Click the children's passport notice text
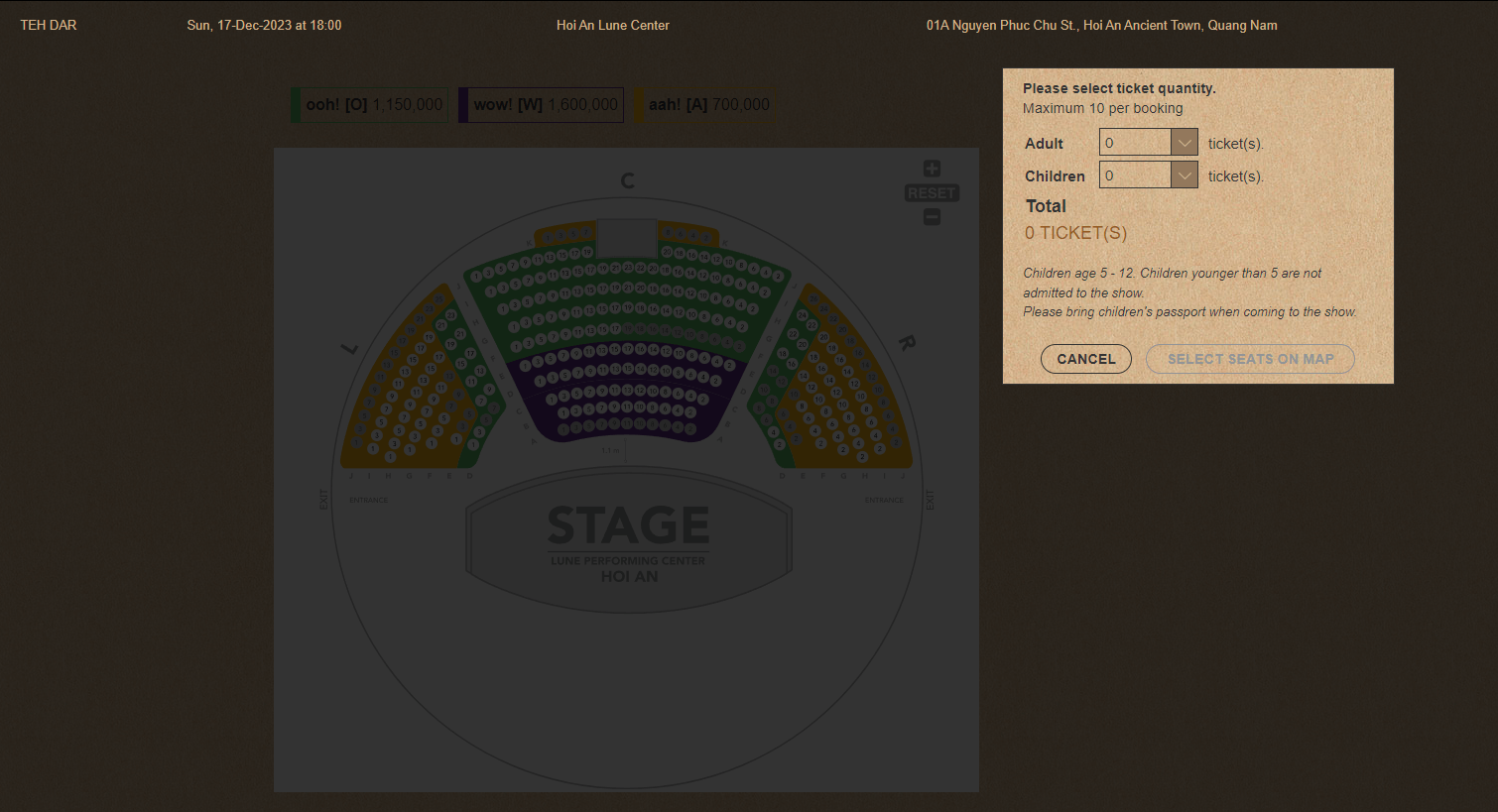 (1189, 311)
